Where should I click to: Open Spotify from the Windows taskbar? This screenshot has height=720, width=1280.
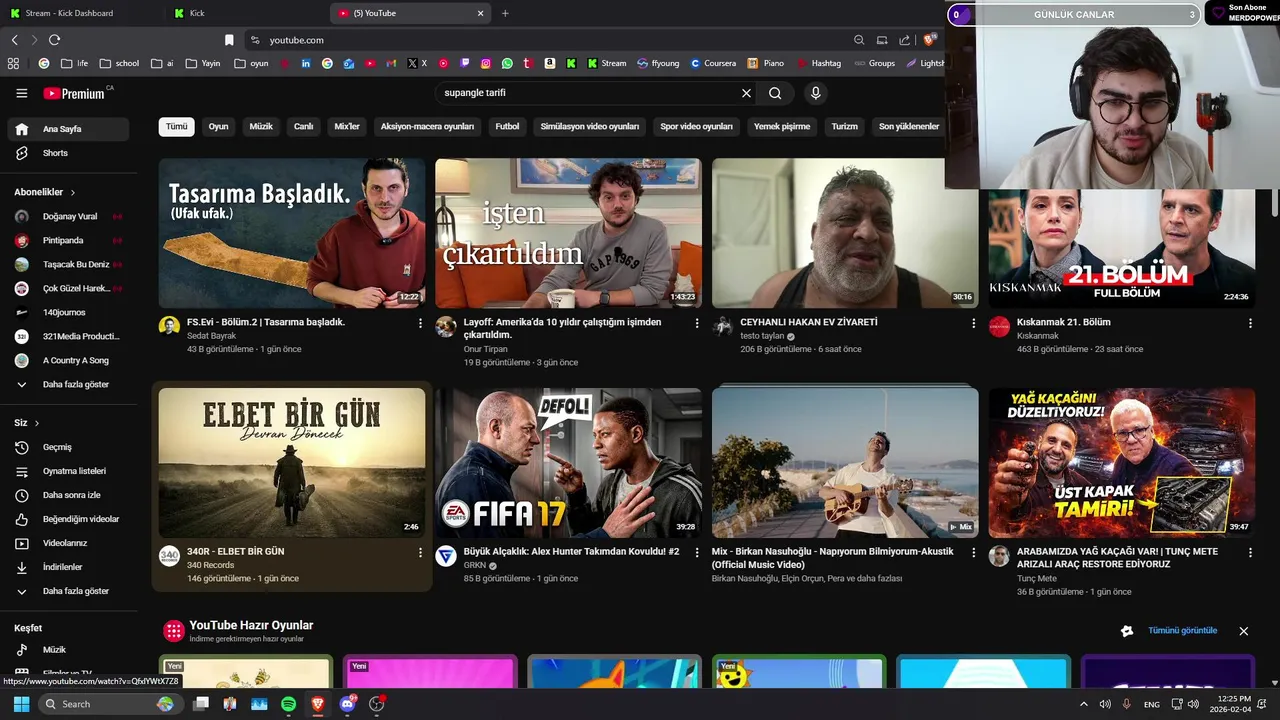[x=288, y=704]
